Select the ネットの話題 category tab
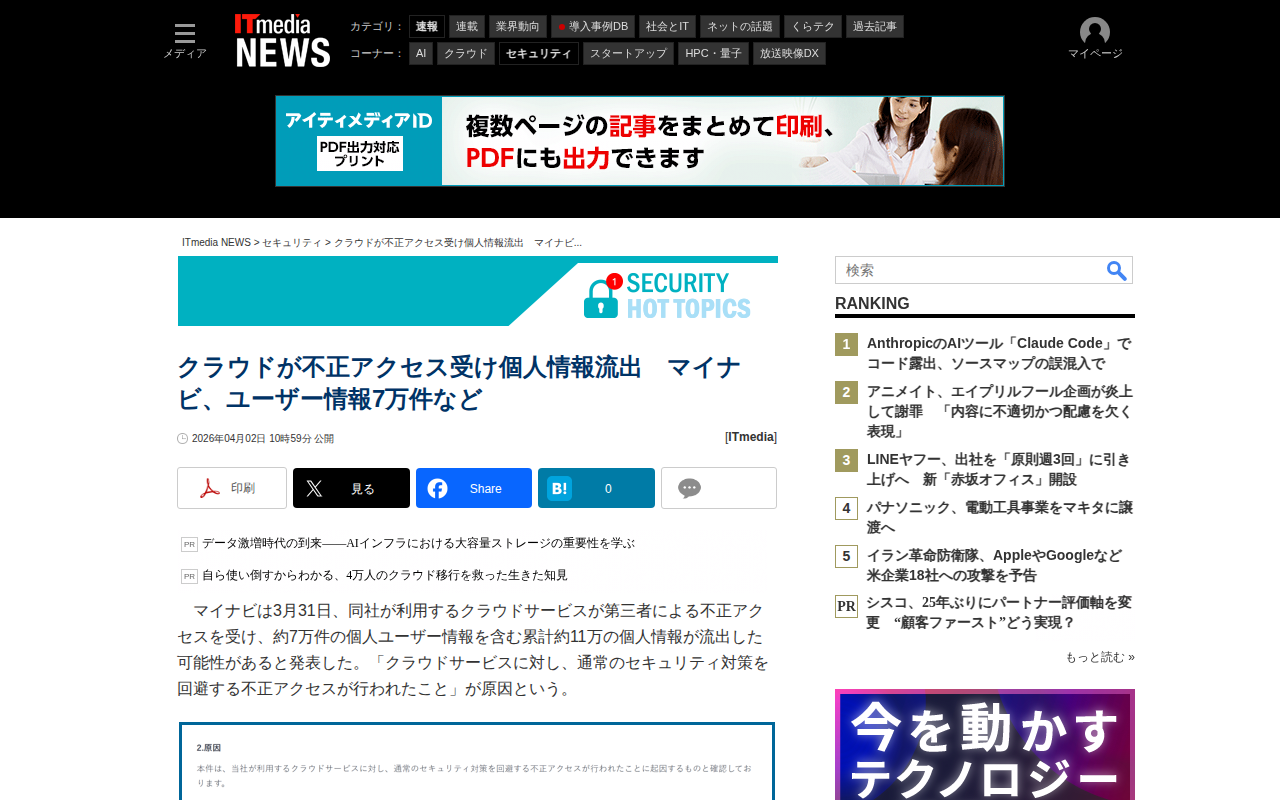Screen dimensions: 1280x800 click(740, 27)
